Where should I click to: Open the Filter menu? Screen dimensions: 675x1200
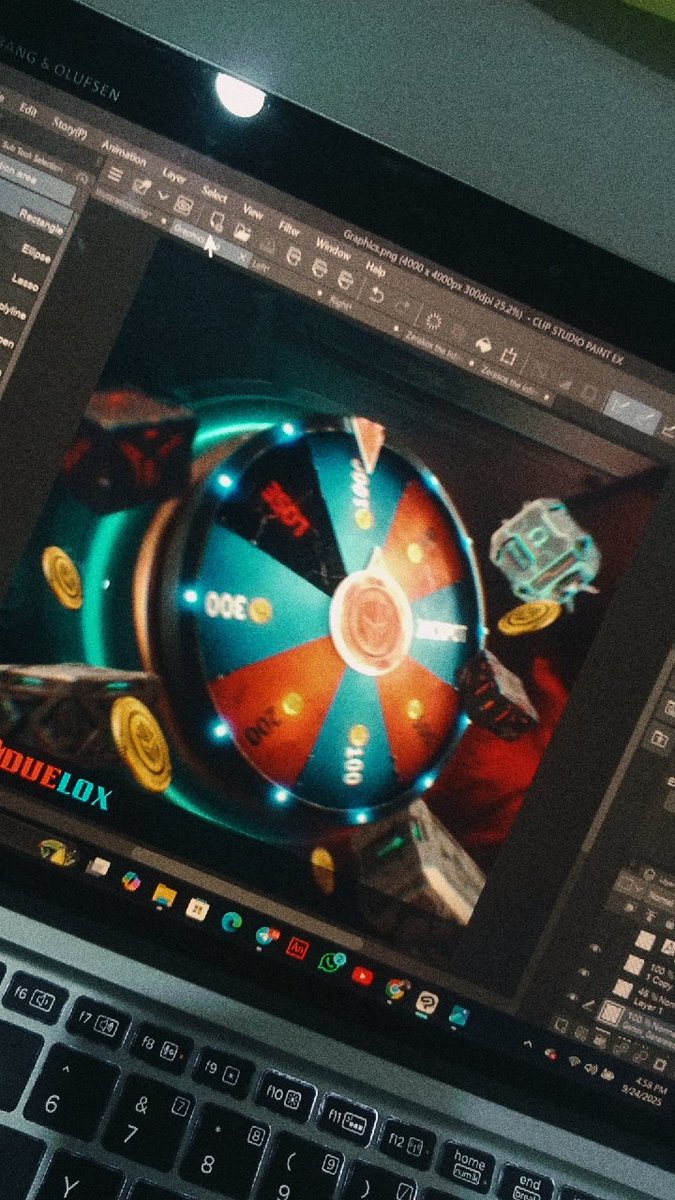[x=290, y=228]
